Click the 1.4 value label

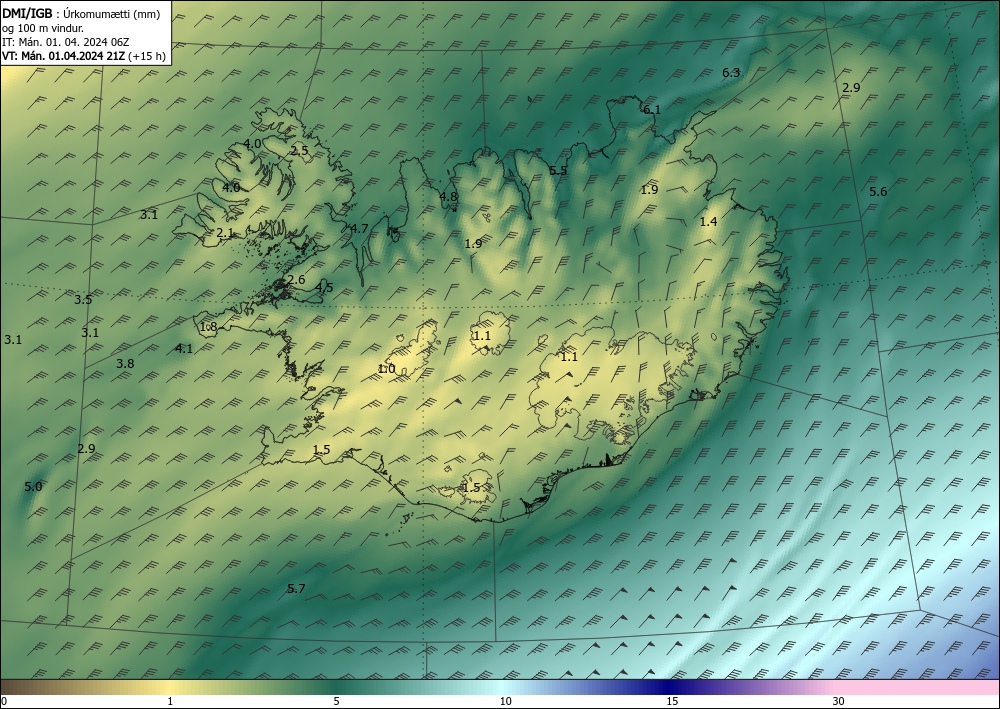pos(709,221)
